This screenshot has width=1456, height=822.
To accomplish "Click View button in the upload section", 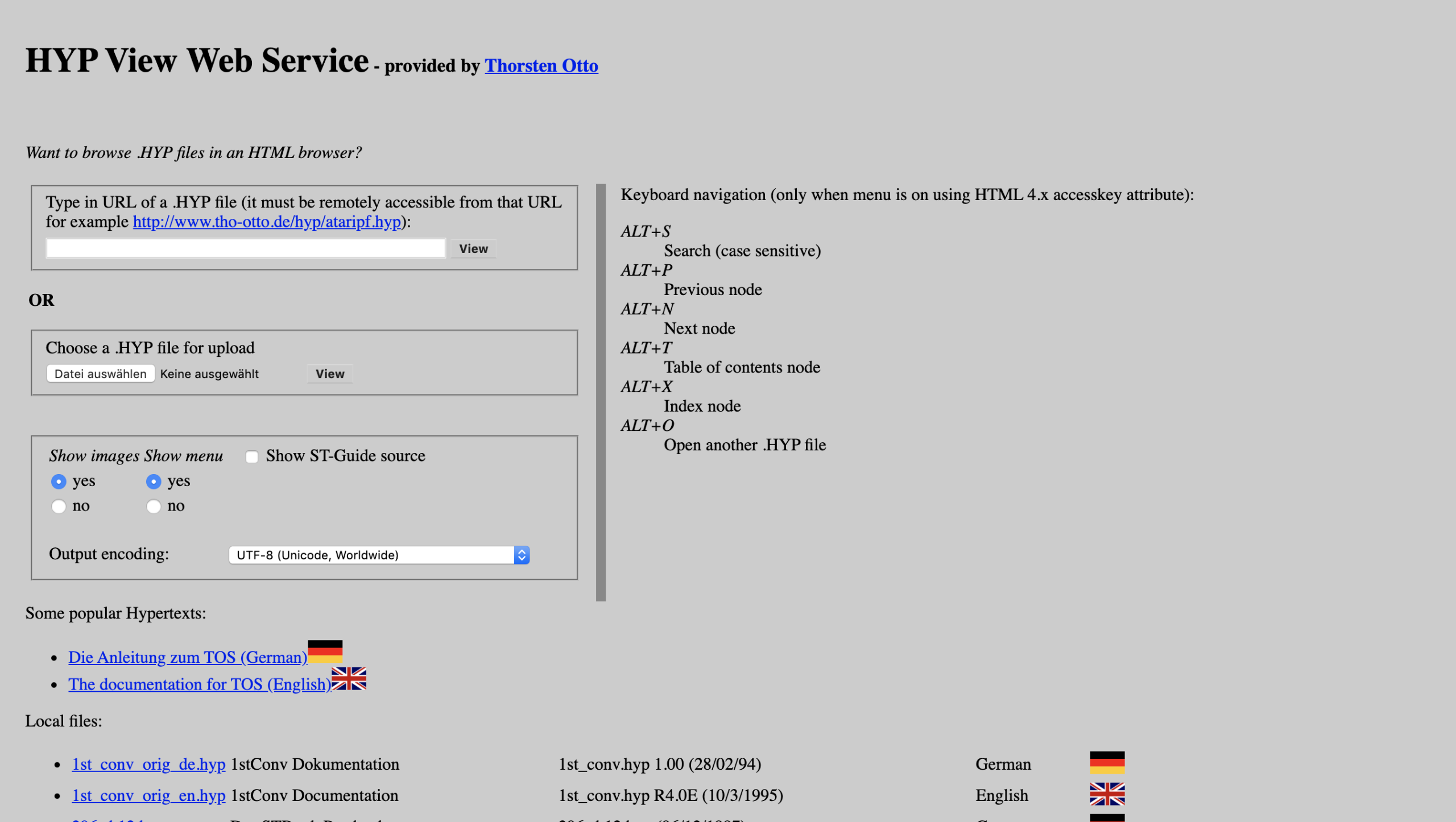I will (330, 373).
